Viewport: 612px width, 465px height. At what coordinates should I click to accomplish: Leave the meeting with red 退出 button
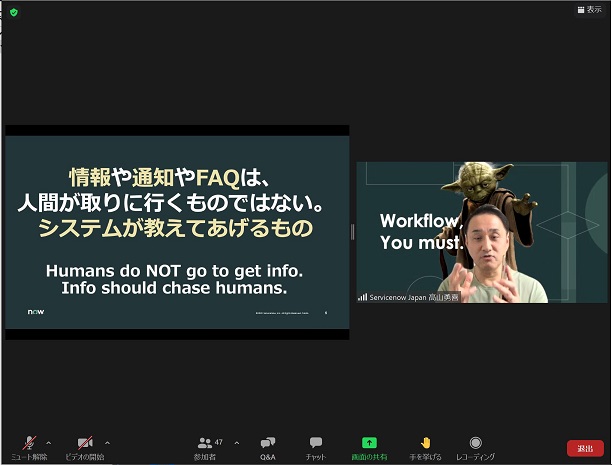click(x=585, y=449)
